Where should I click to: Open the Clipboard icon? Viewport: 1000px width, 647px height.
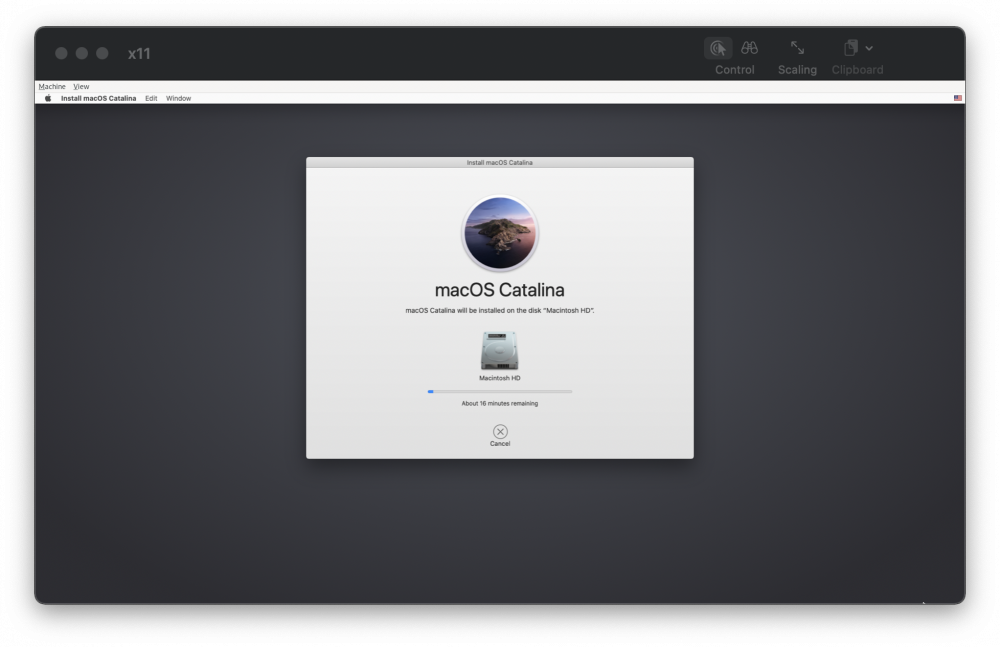pos(851,48)
